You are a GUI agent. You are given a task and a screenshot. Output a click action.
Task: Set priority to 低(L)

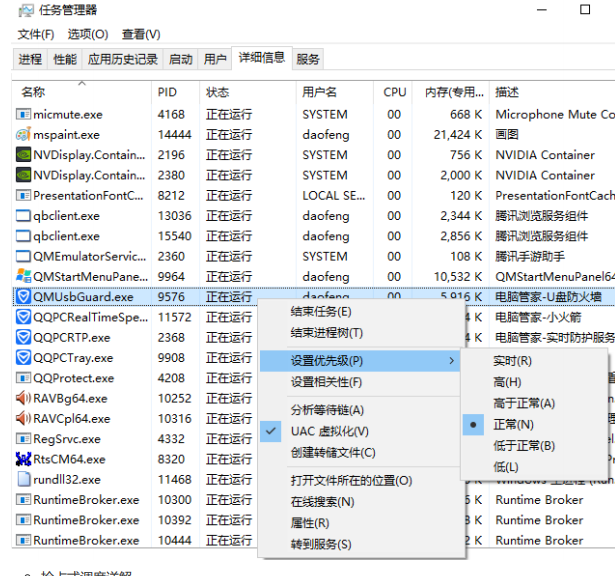pyautogui.click(x=534, y=467)
